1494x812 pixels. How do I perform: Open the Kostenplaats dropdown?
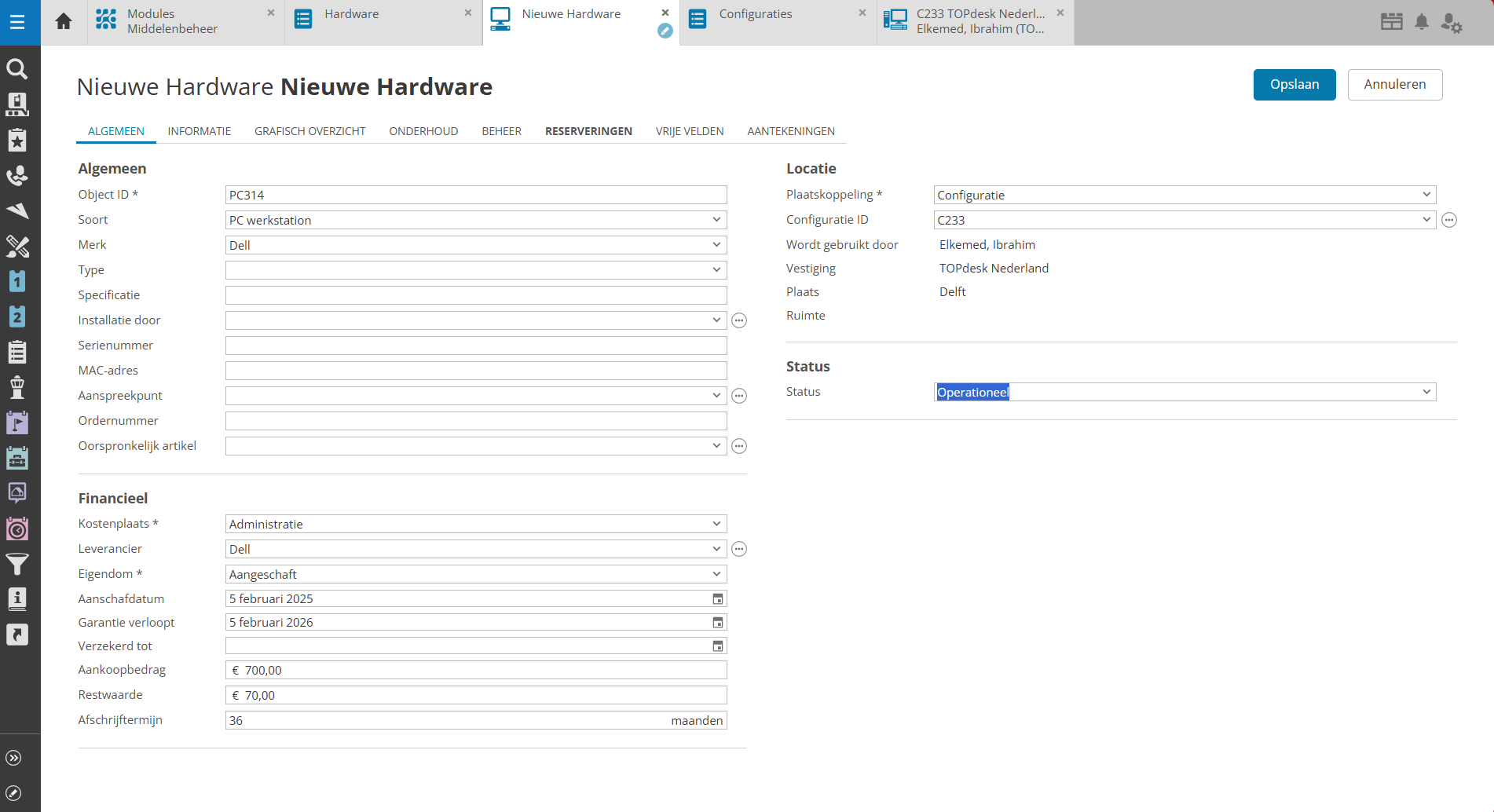(x=716, y=524)
